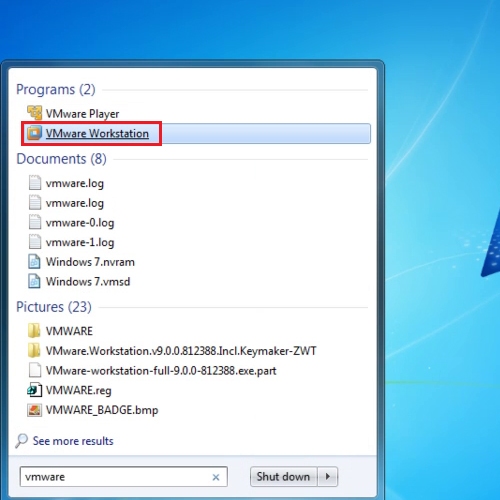Open the first vmware.log file icon
This screenshot has height=500, width=500.
(x=35, y=183)
